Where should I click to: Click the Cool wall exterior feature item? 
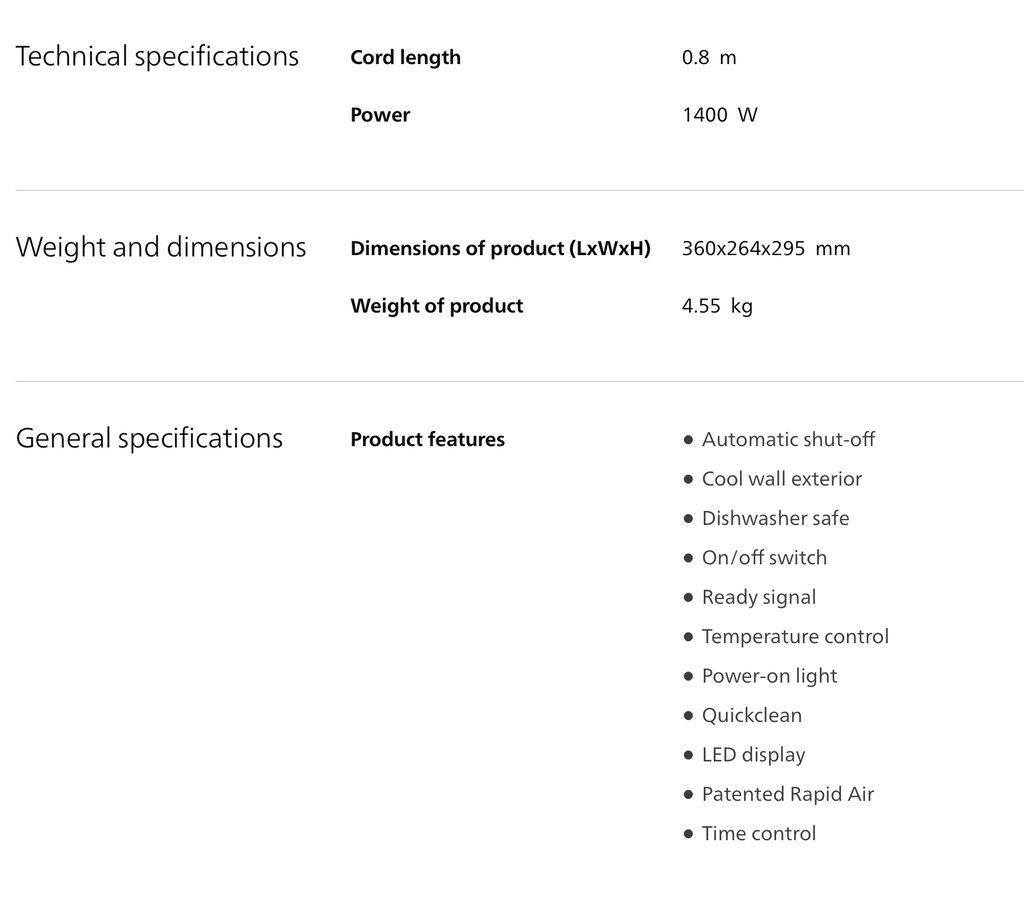pyautogui.click(x=781, y=479)
